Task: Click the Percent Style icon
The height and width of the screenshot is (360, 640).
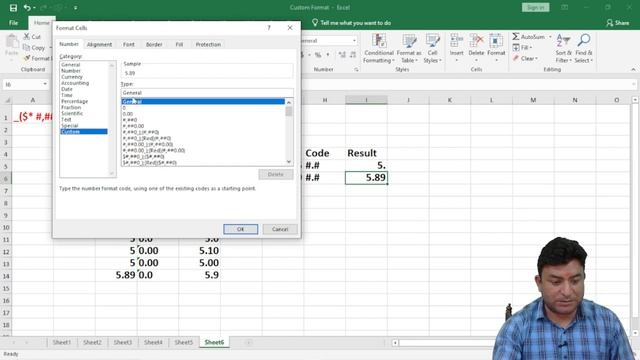Action: [318, 55]
